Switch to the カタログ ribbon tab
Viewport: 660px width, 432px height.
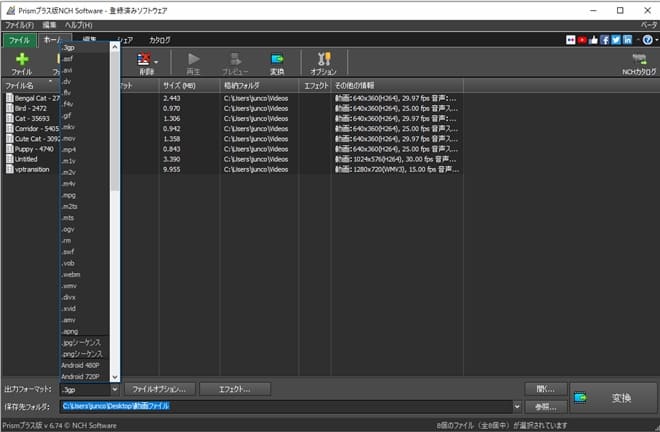point(160,40)
